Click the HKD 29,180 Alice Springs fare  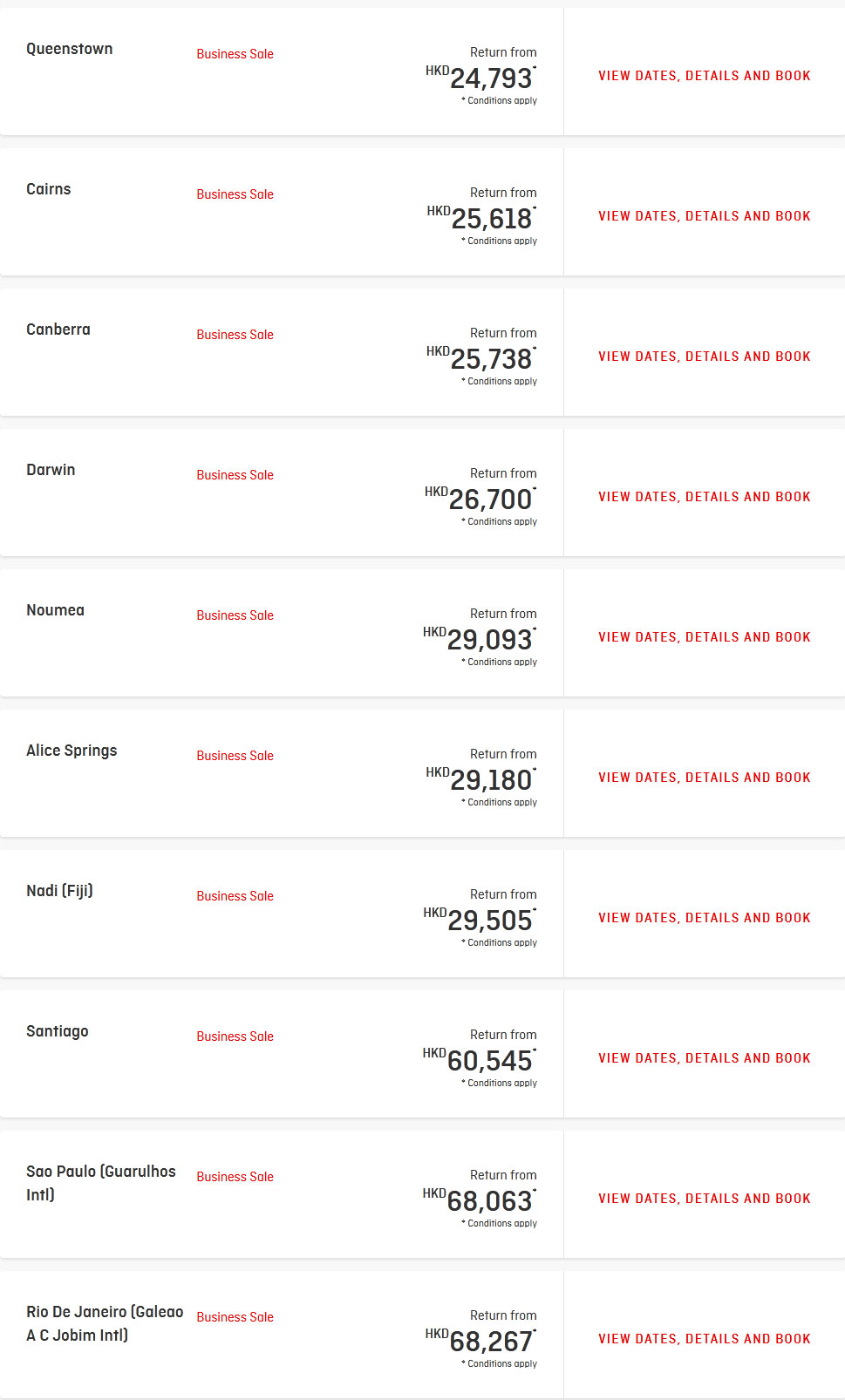[481, 779]
